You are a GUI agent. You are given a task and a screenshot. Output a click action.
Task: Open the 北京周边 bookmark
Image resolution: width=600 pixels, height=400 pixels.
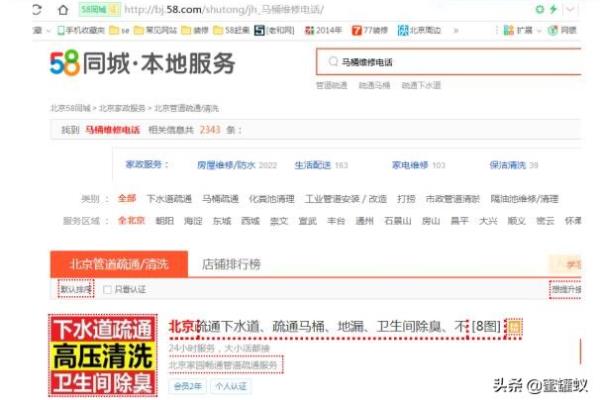419,30
